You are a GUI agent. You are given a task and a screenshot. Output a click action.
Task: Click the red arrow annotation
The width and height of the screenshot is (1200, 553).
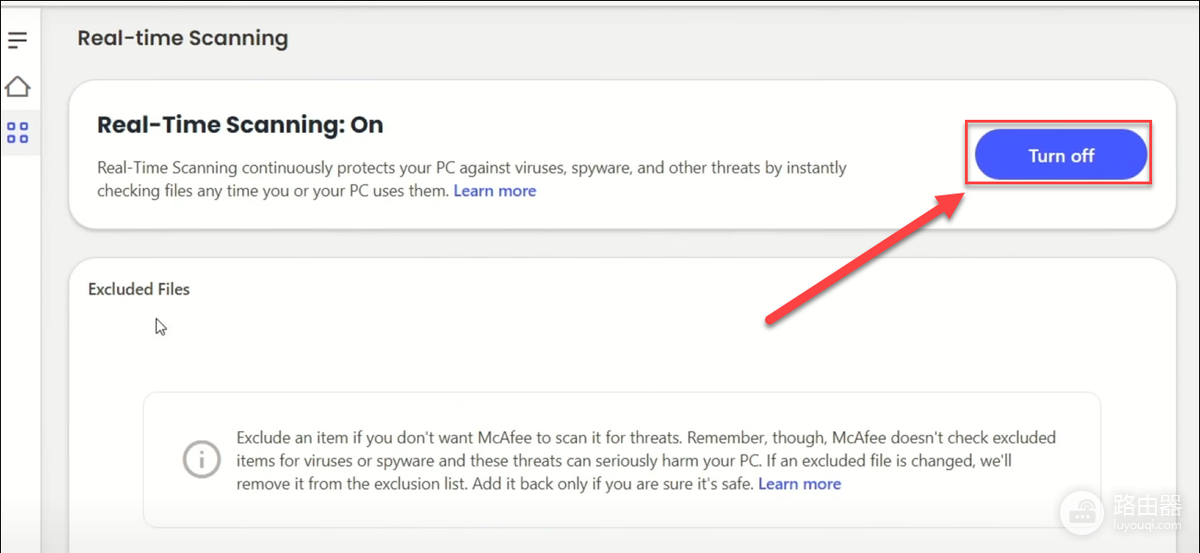click(x=865, y=257)
